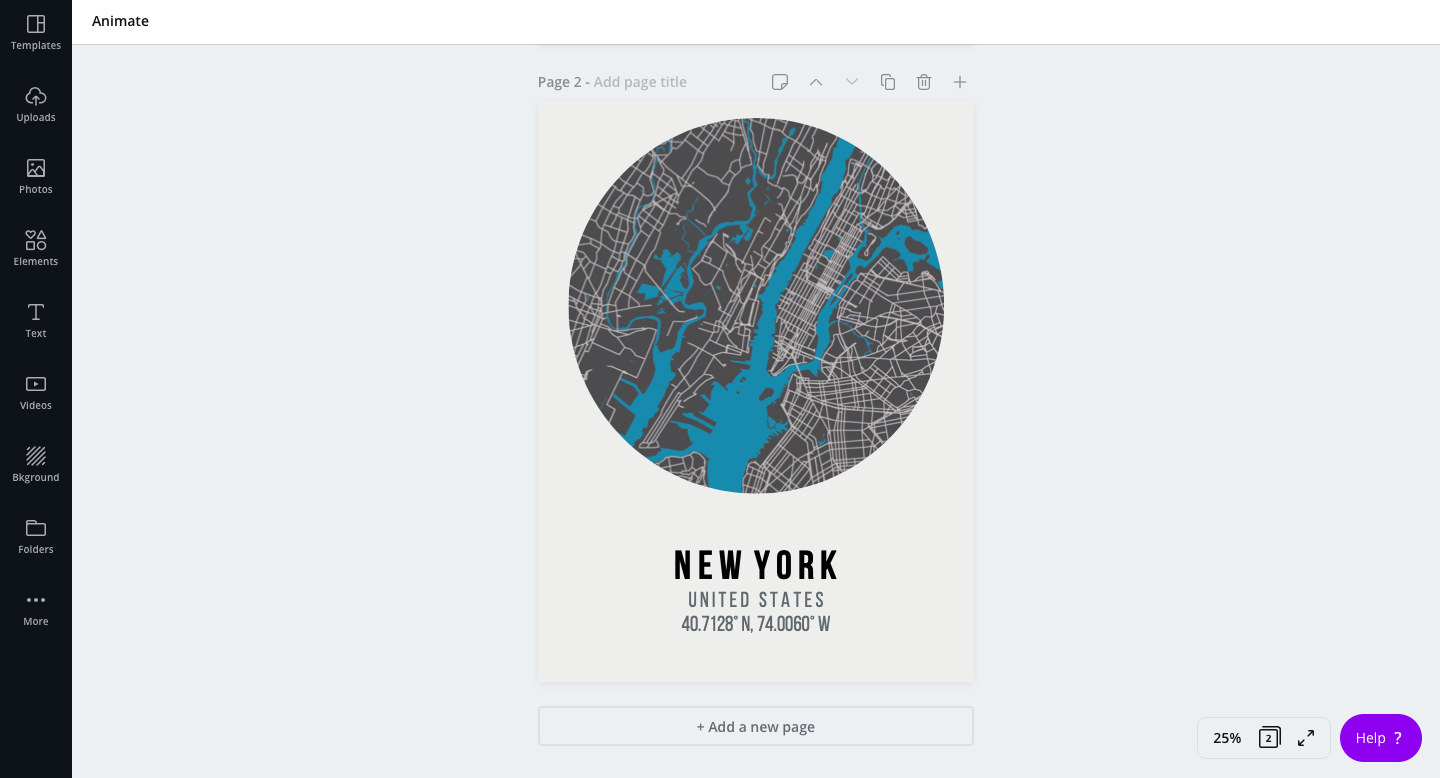
Task: Expand the move page down chevron
Action: tap(852, 82)
